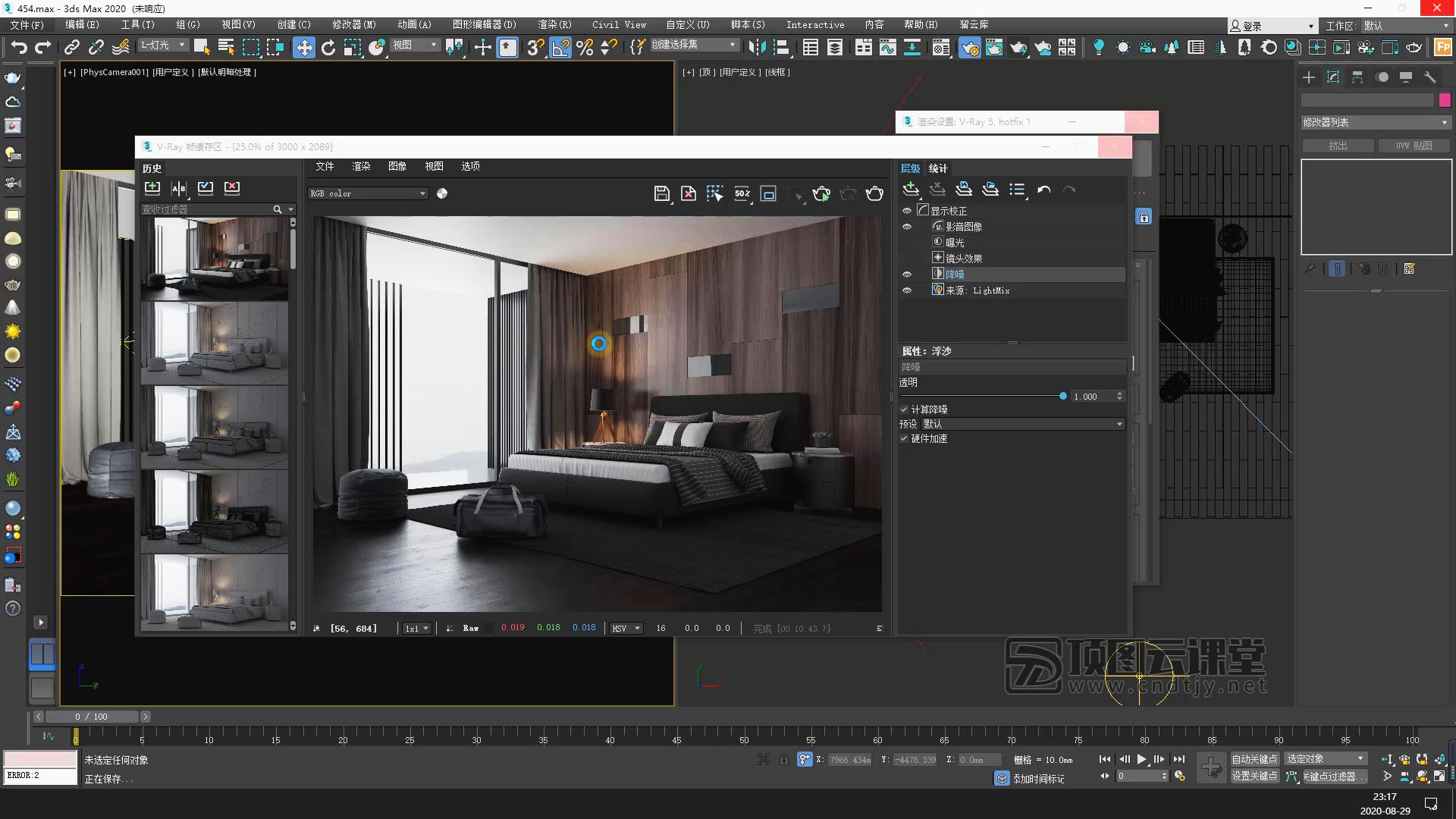Click the 设置关键点 button
Screen dimensions: 1456x819
click(x=1254, y=777)
